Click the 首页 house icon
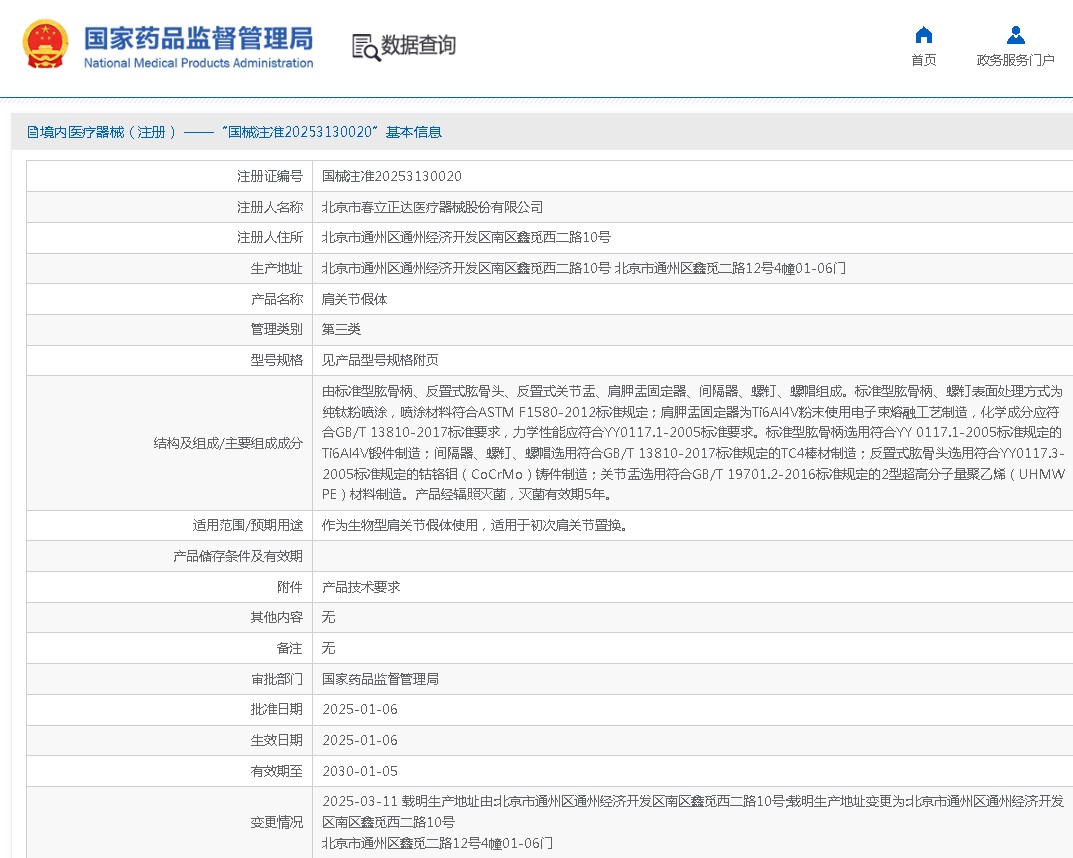1073x858 pixels. [x=923, y=34]
